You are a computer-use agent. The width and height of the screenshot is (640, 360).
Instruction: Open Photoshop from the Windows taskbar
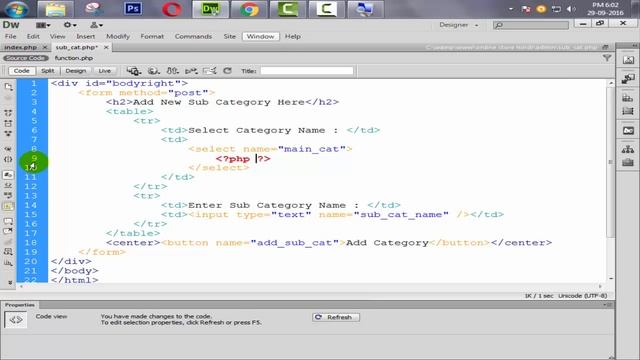click(x=133, y=9)
